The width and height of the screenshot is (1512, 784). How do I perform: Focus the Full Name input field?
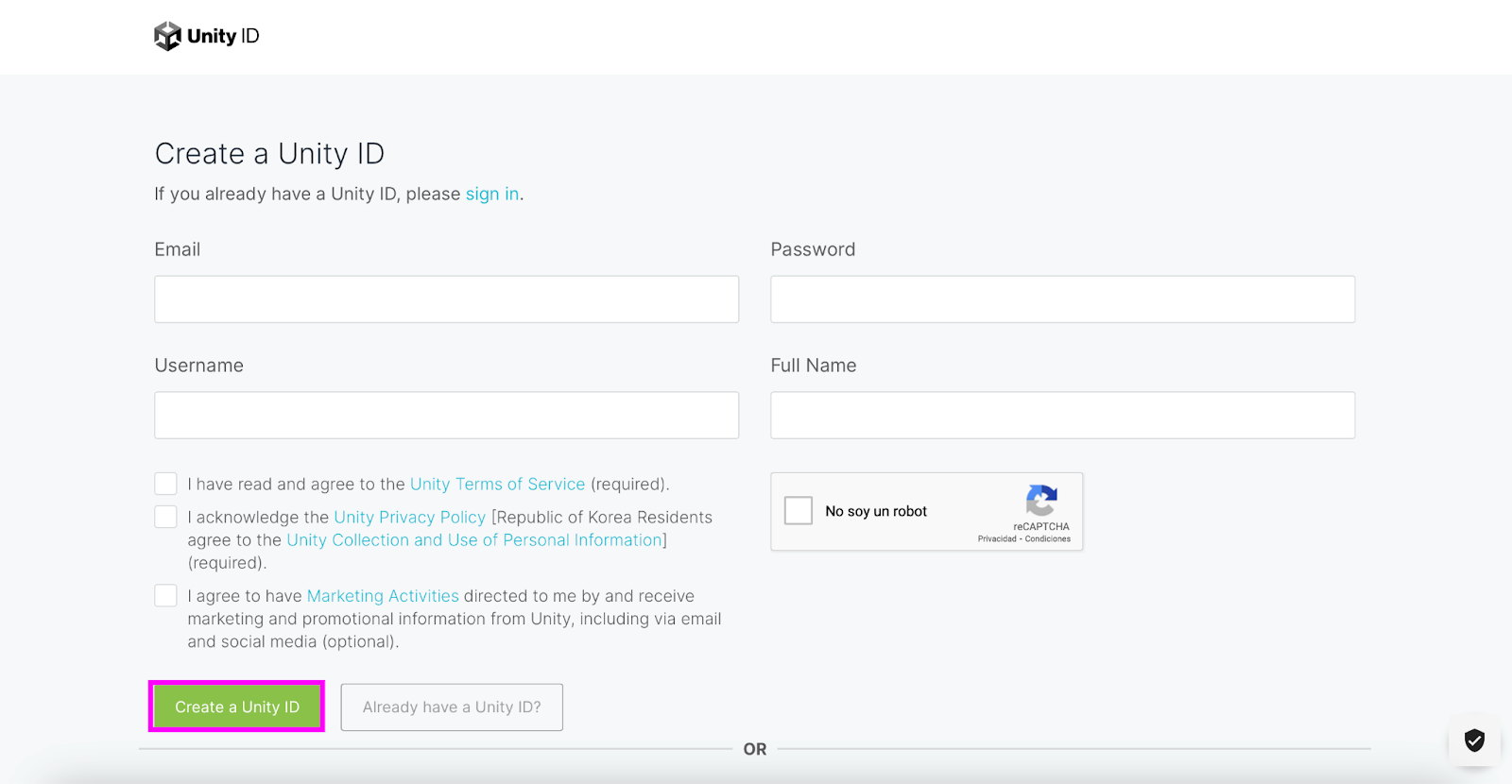(1063, 416)
